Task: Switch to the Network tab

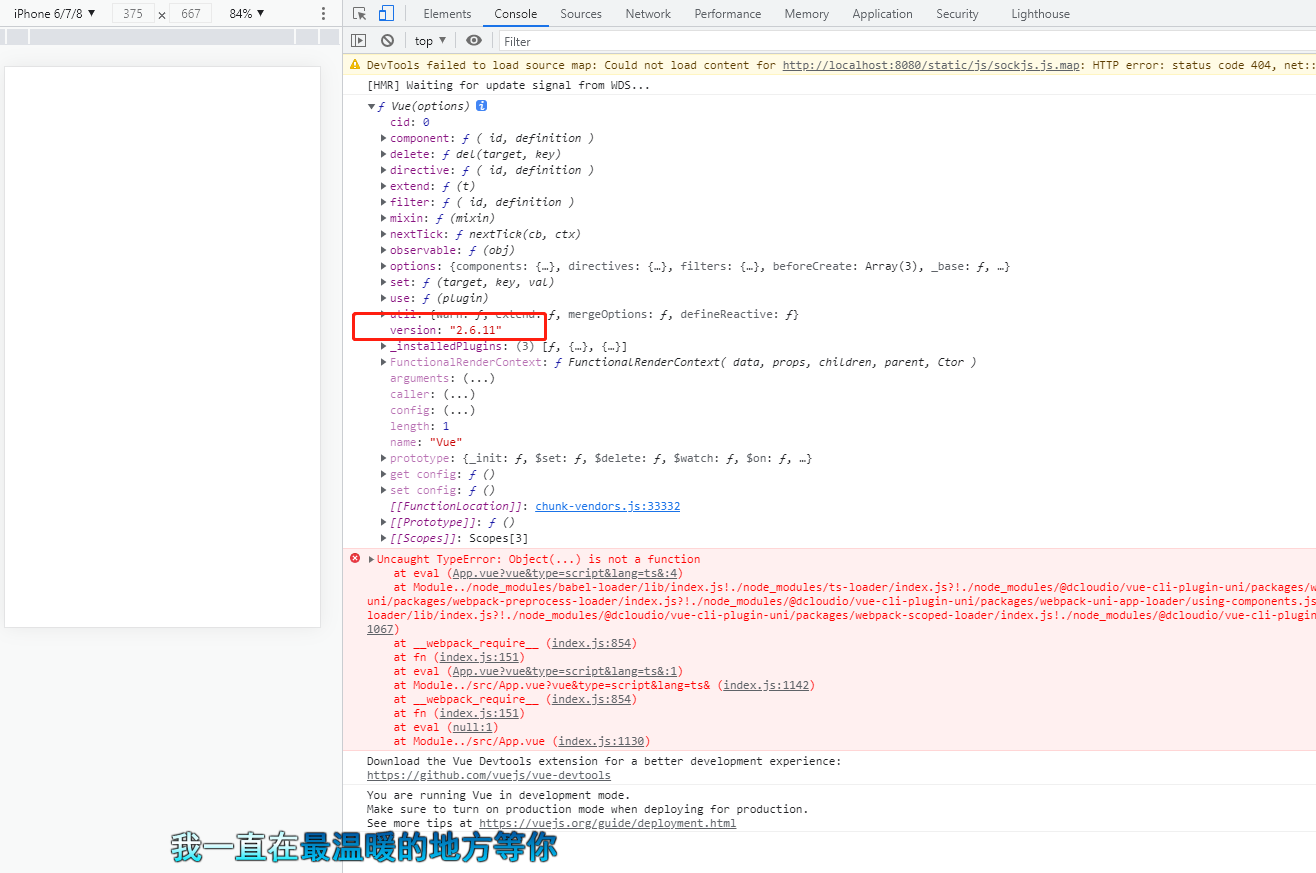Action: [648, 14]
